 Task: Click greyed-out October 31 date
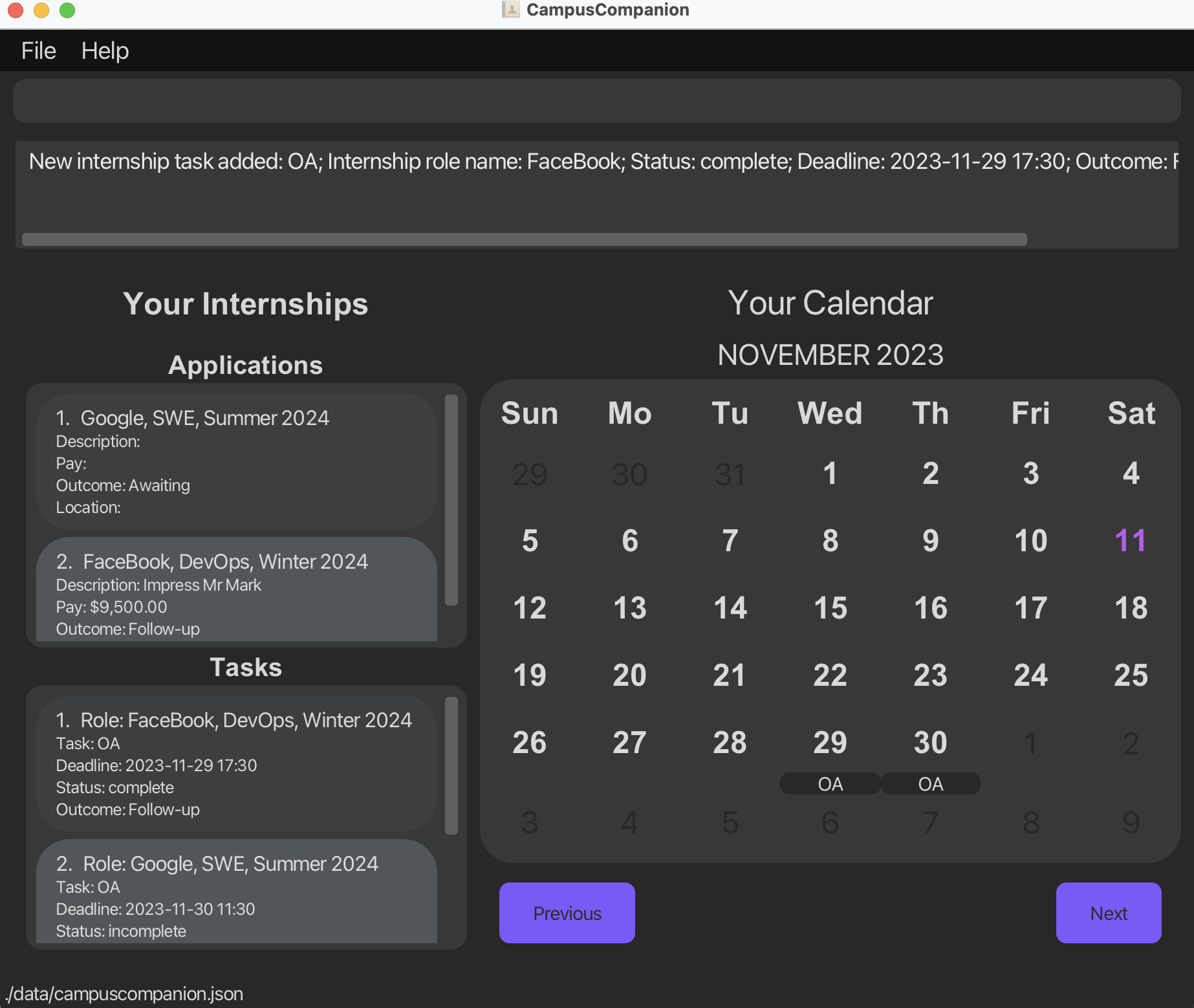click(730, 474)
